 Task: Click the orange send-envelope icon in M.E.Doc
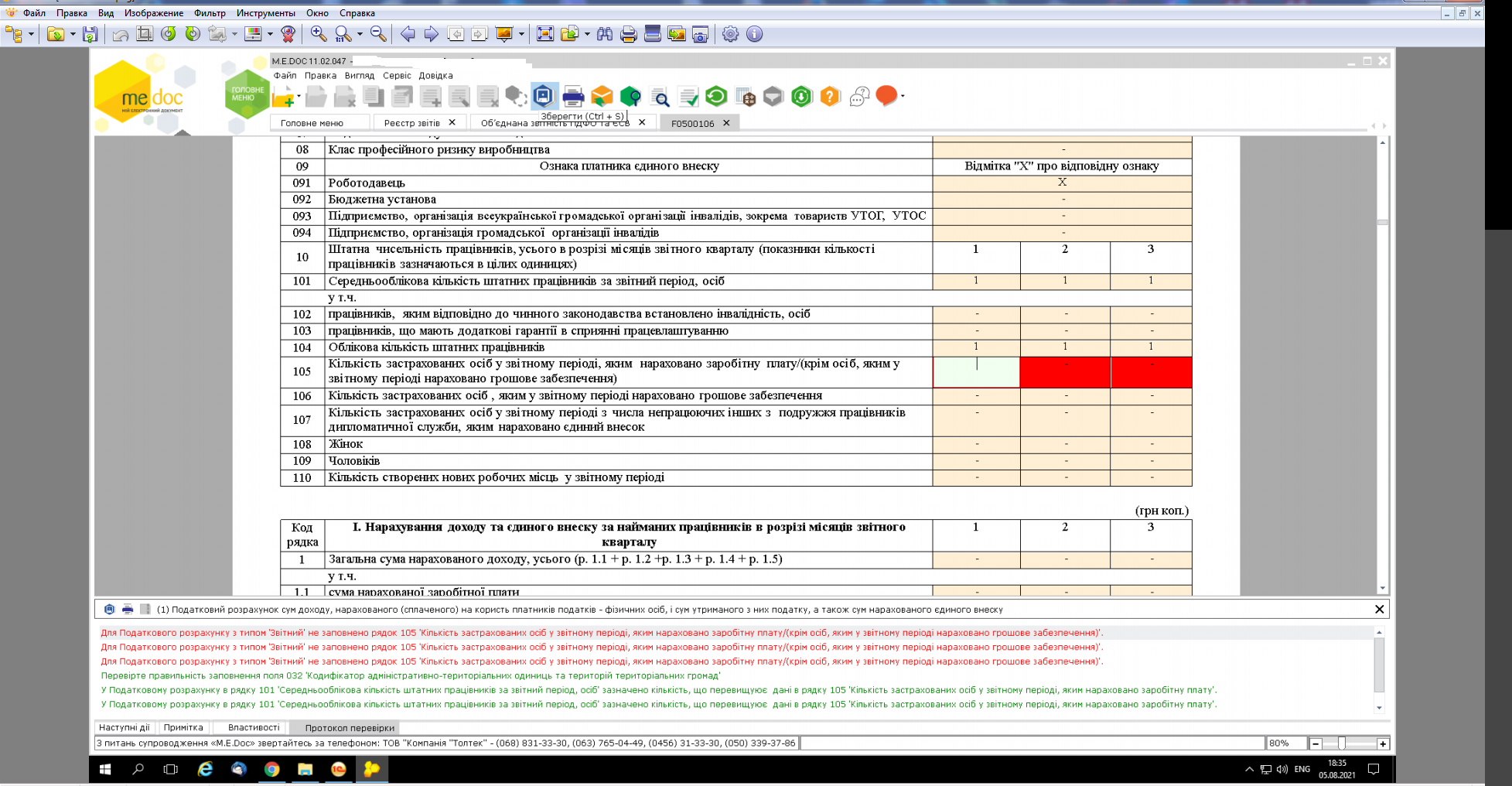pos(602,97)
